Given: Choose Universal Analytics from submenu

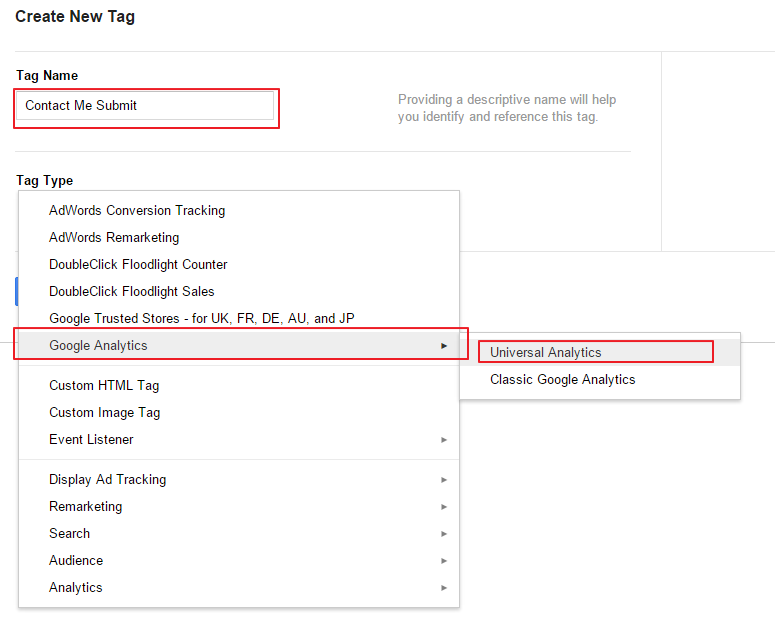Looking at the screenshot, I should 600,352.
